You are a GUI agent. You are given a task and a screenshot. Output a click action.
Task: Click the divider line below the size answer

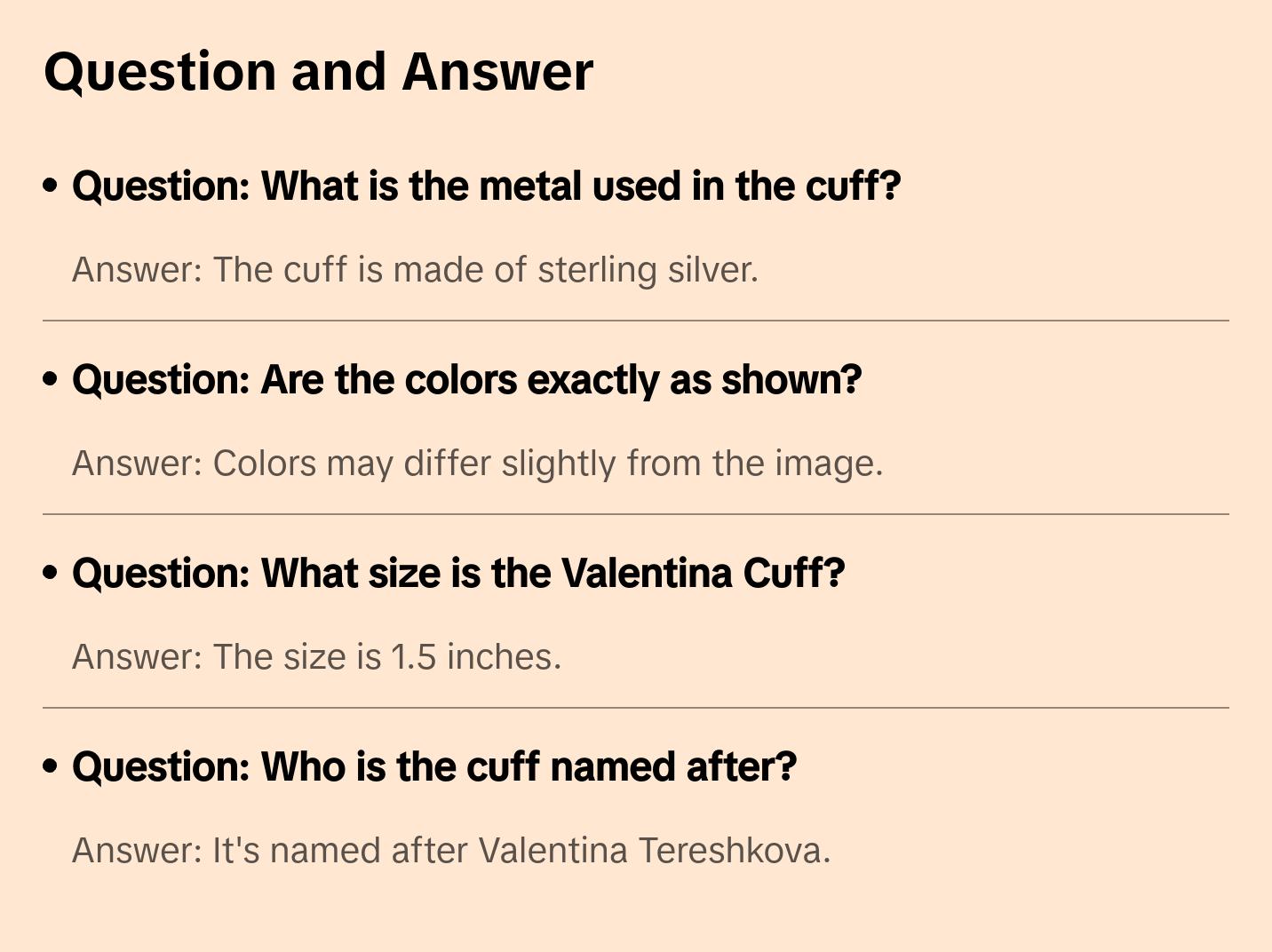pyautogui.click(x=635, y=708)
